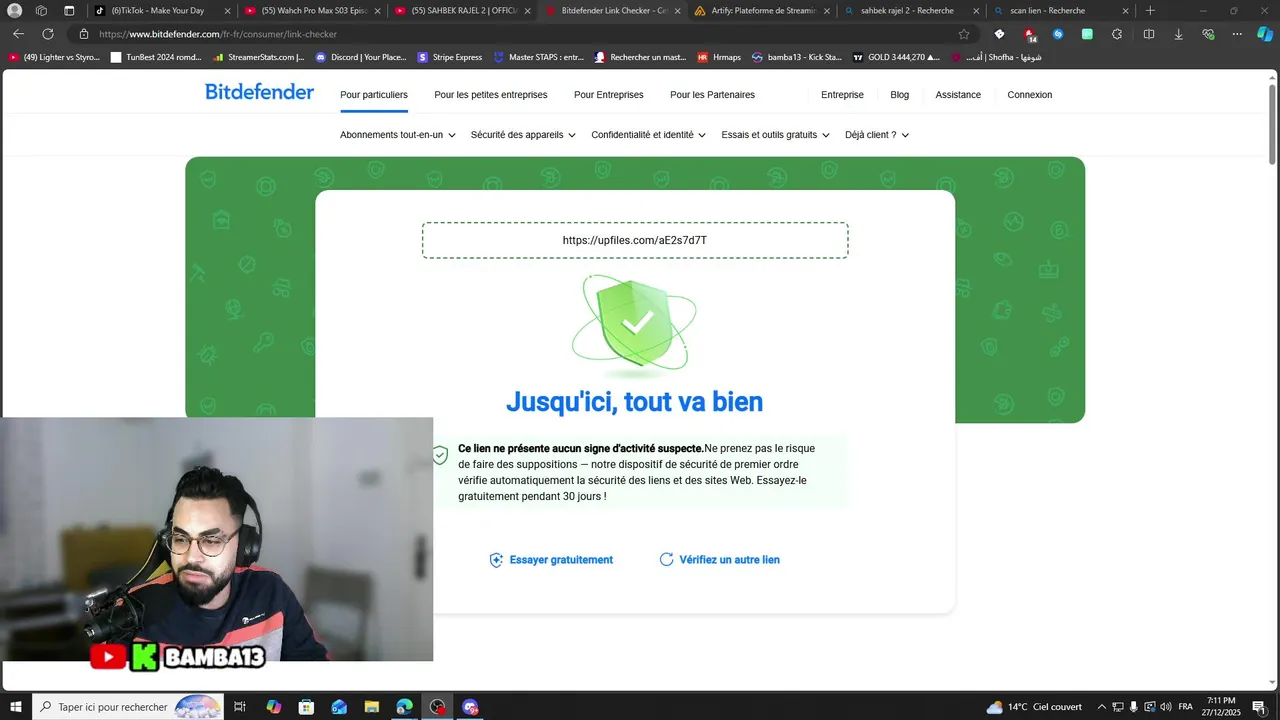
Task: Switch to the TikTok - Make Your Day tab
Action: (x=163, y=11)
